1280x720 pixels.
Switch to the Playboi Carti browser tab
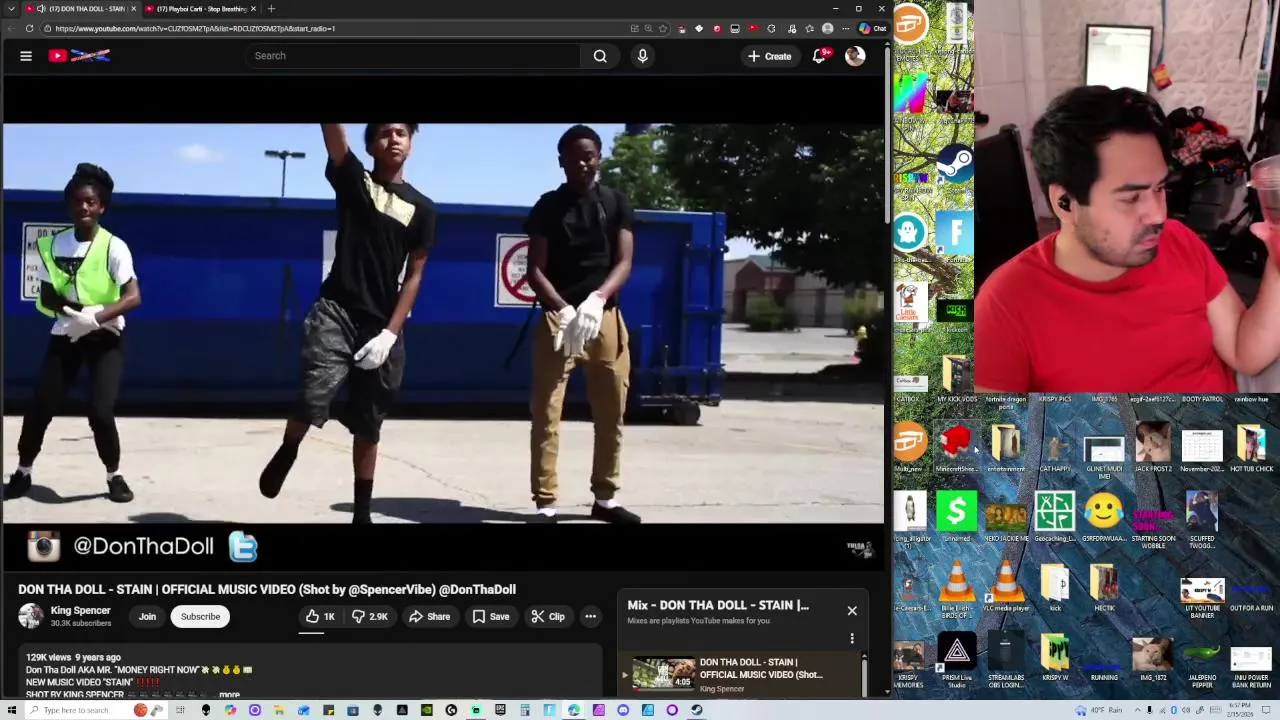click(x=200, y=9)
